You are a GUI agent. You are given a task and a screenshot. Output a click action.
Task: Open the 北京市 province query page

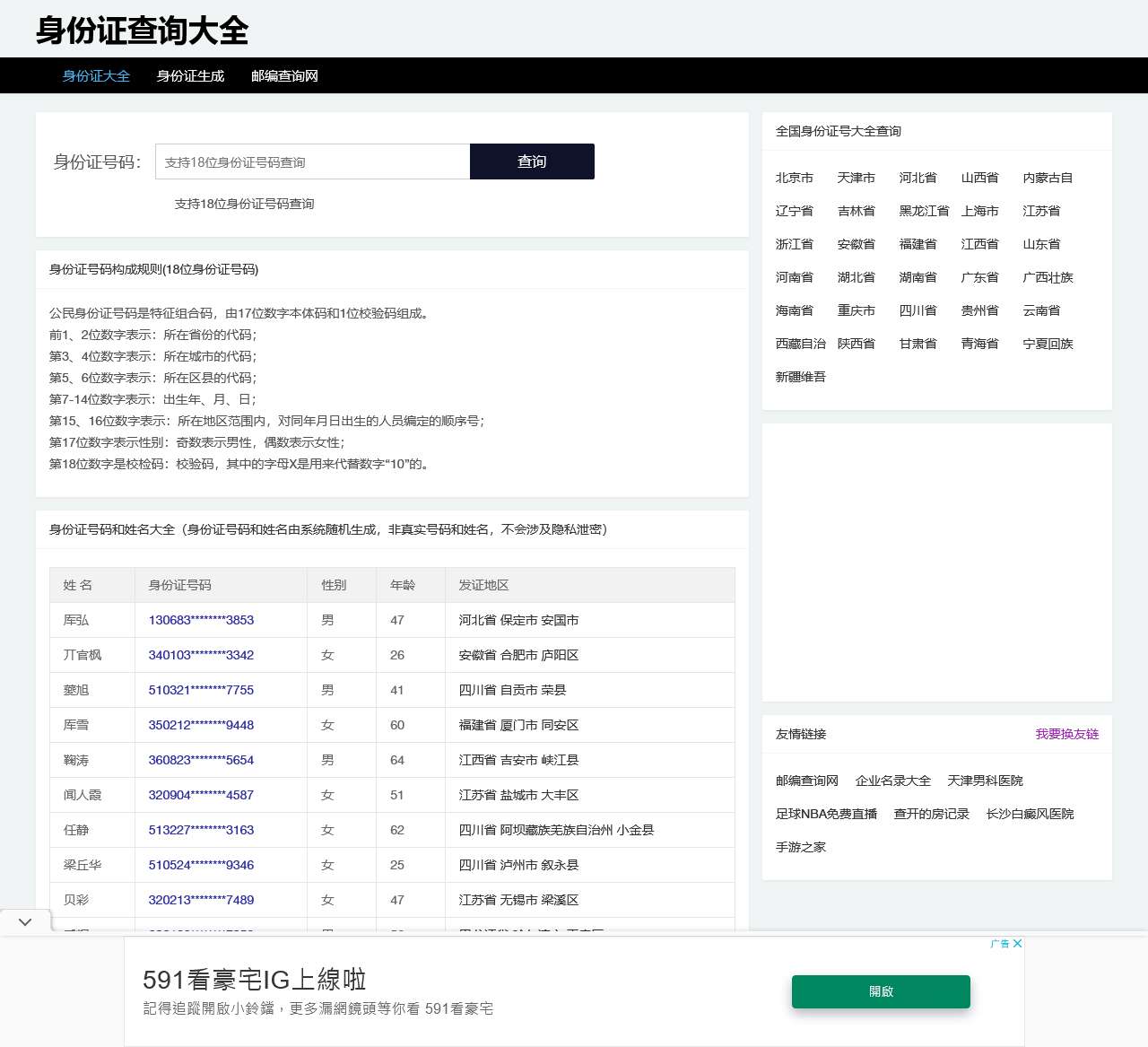pyautogui.click(x=794, y=178)
